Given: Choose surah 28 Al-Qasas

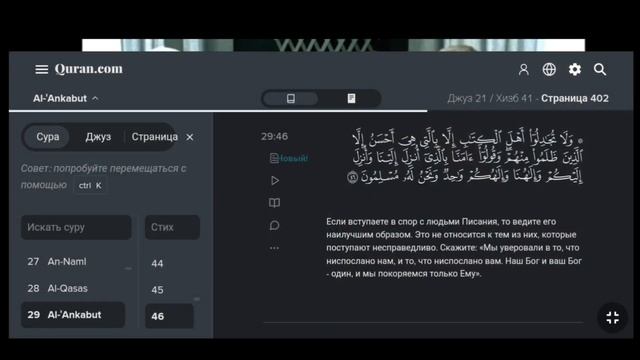Looking at the screenshot, I should click(73, 289).
